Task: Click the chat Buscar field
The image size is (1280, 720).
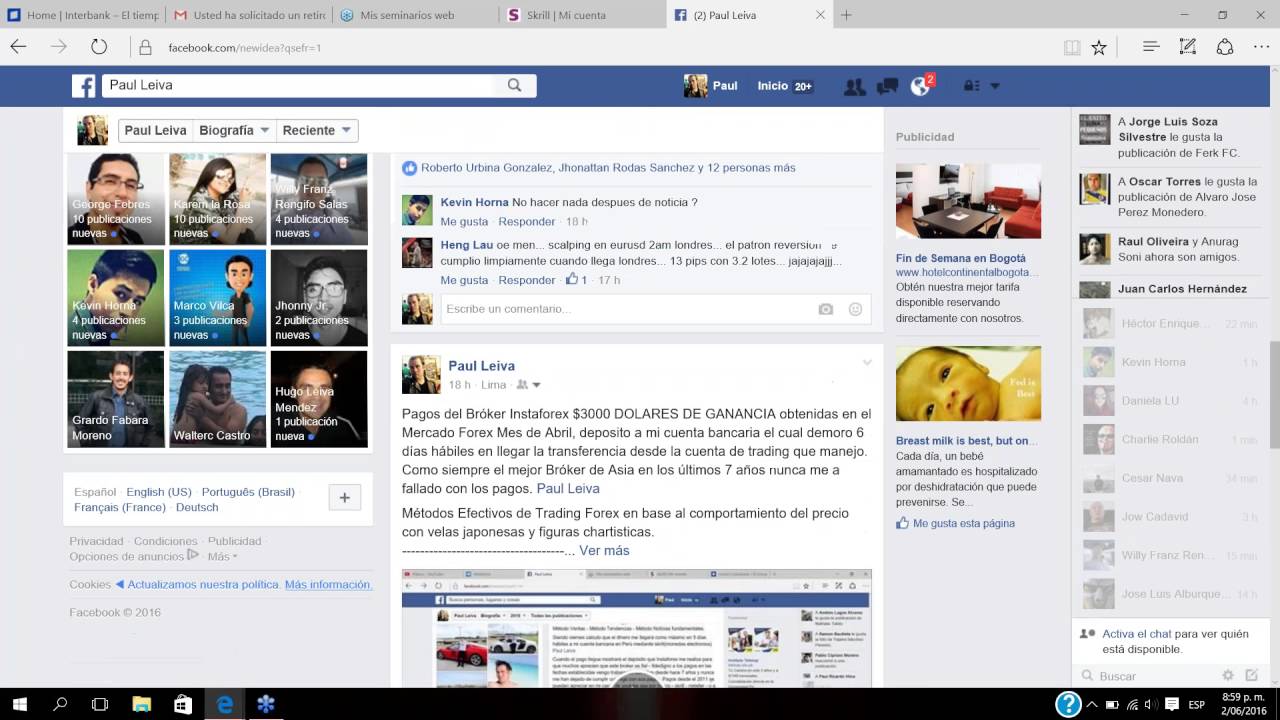Action: click(1150, 676)
